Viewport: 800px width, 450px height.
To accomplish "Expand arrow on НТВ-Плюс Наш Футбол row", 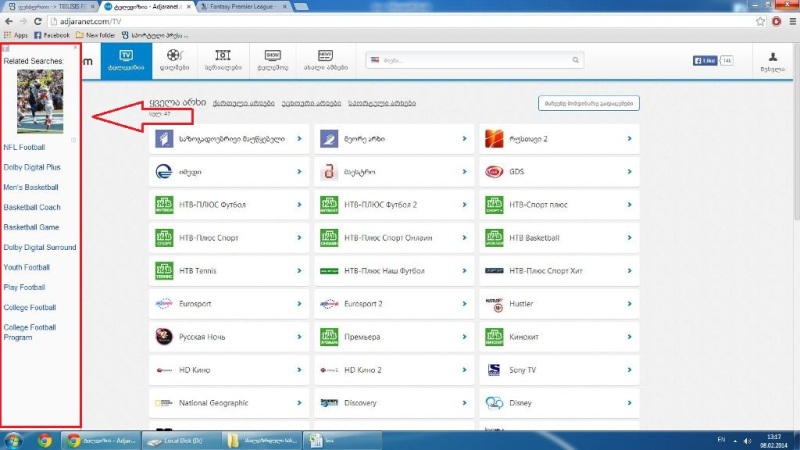I will (464, 270).
